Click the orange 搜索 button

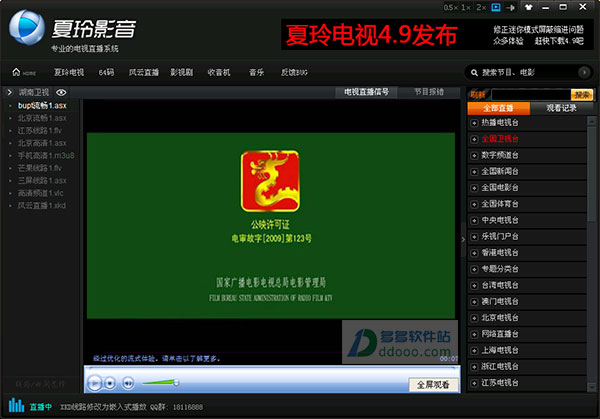582,95
